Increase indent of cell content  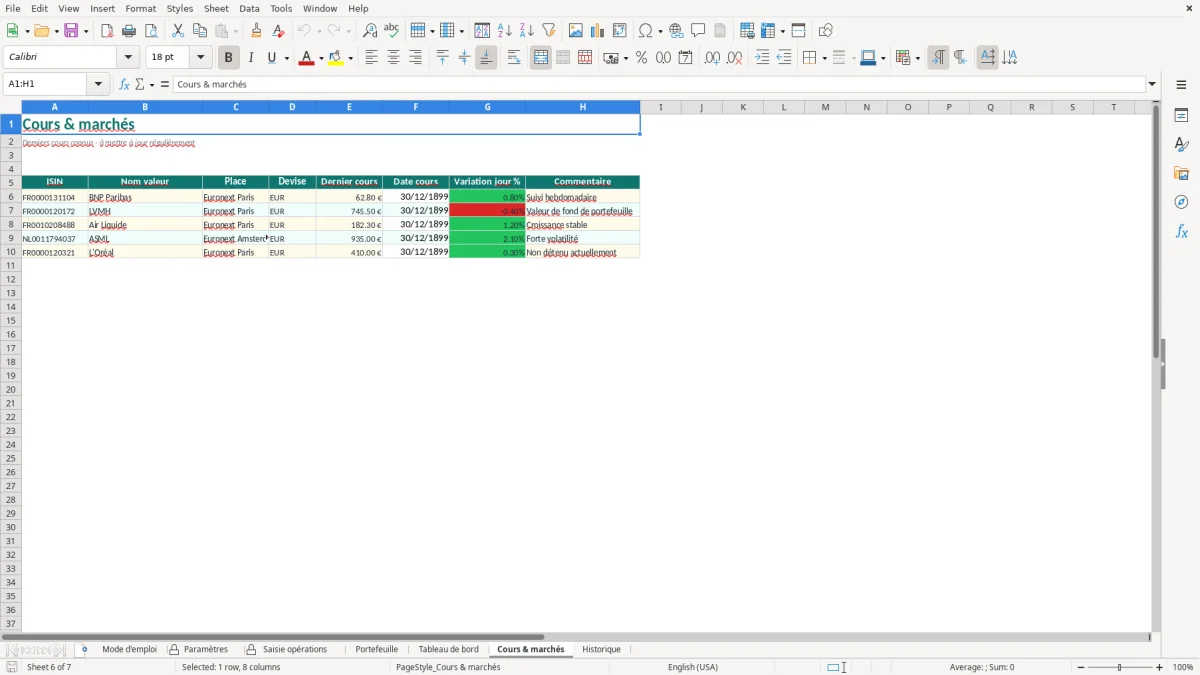pos(762,58)
